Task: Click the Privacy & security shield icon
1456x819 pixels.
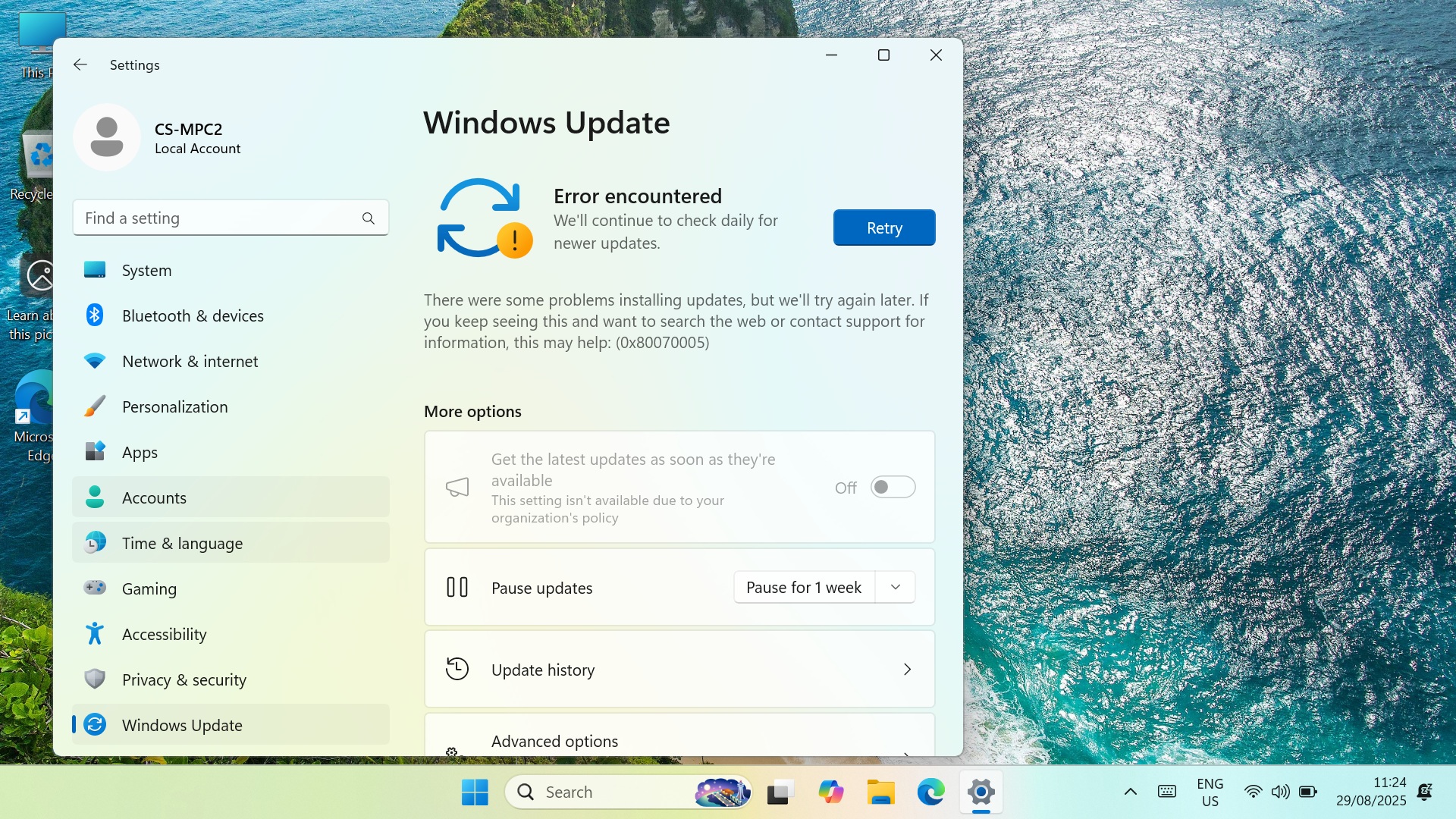Action: 95,679
